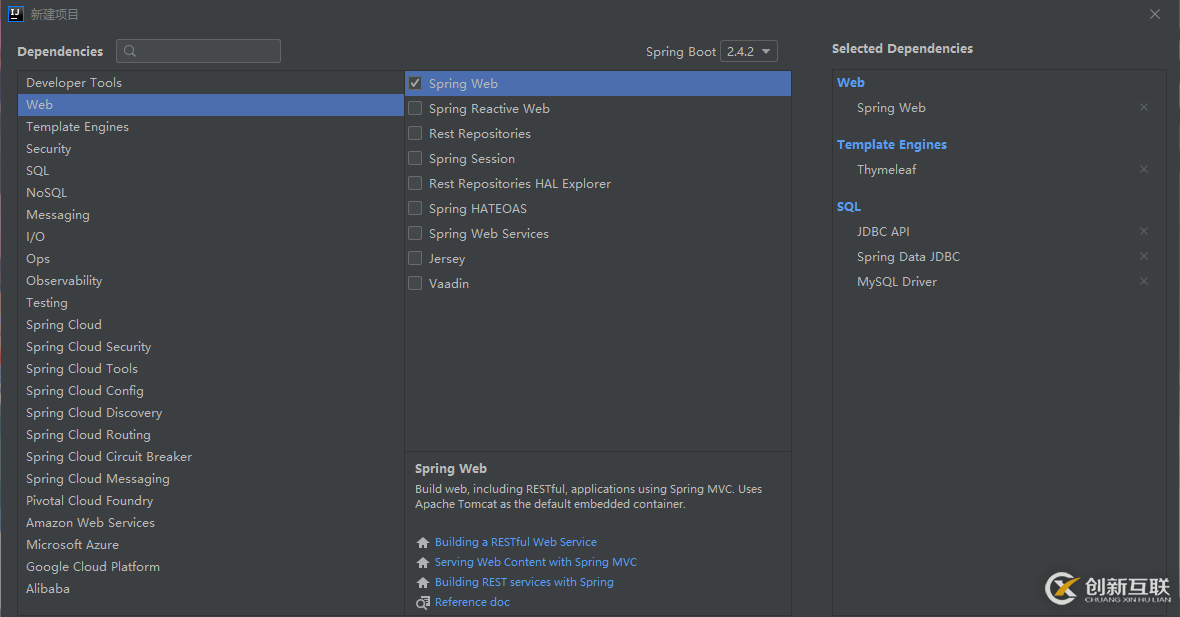Open Building a RESTful Web Service link
This screenshot has height=617, width=1180.
515,543
